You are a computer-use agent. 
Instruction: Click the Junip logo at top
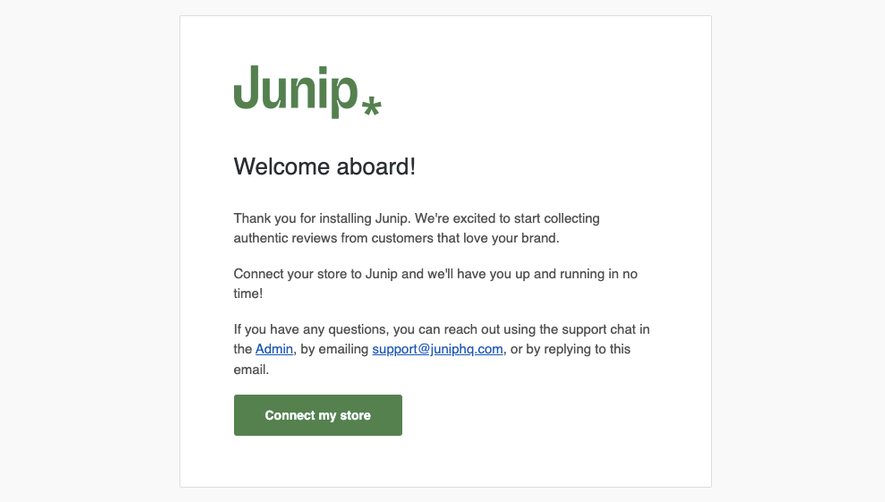tap(308, 91)
